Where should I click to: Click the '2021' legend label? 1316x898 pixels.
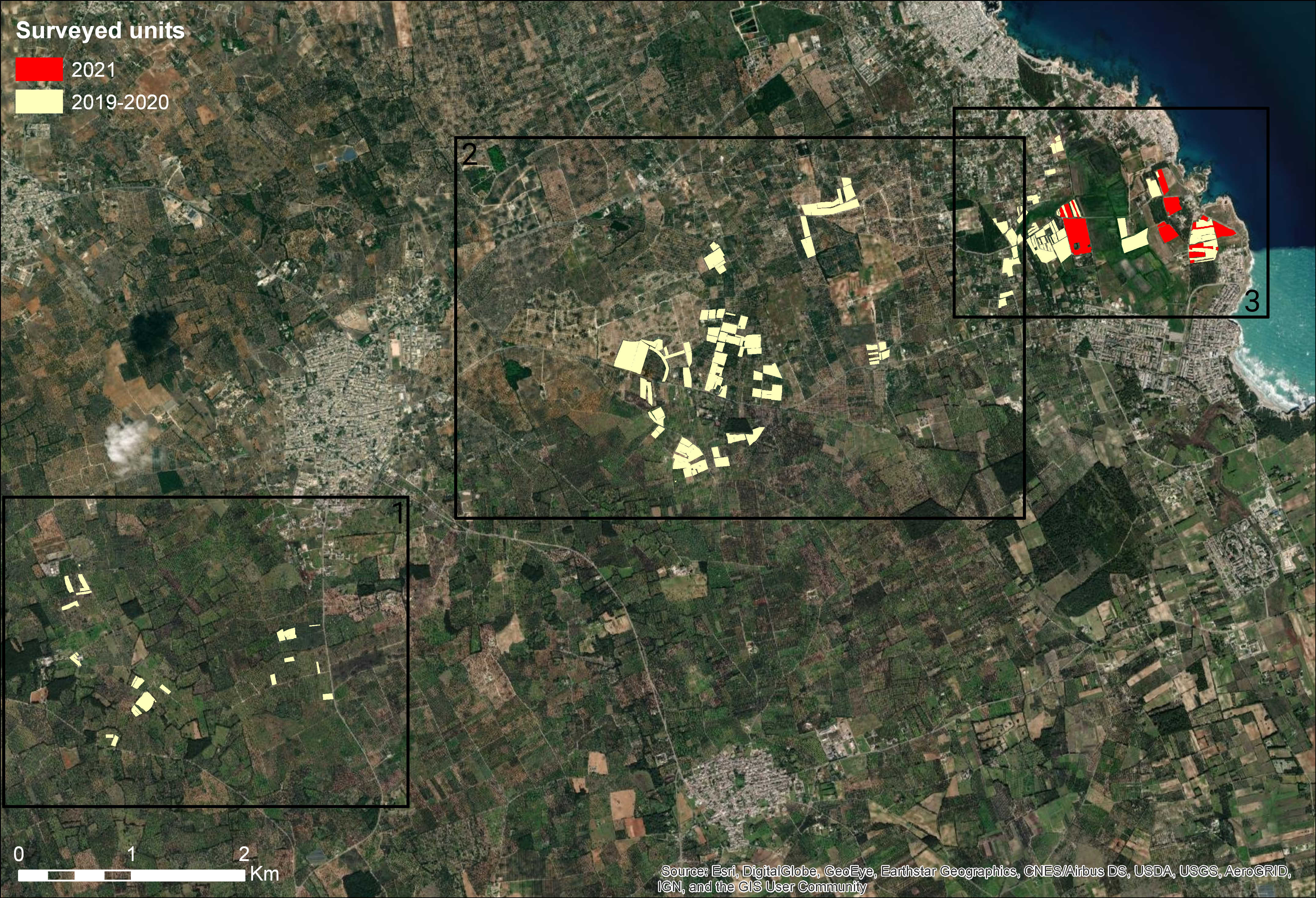point(94,70)
